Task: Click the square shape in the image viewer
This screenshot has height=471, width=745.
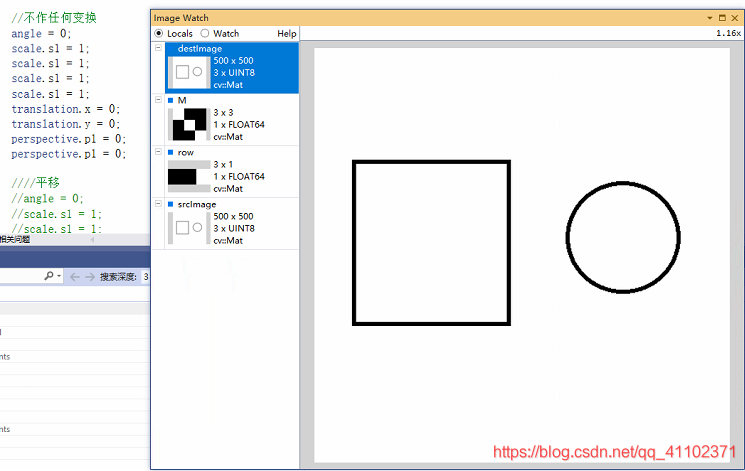Action: pos(431,243)
